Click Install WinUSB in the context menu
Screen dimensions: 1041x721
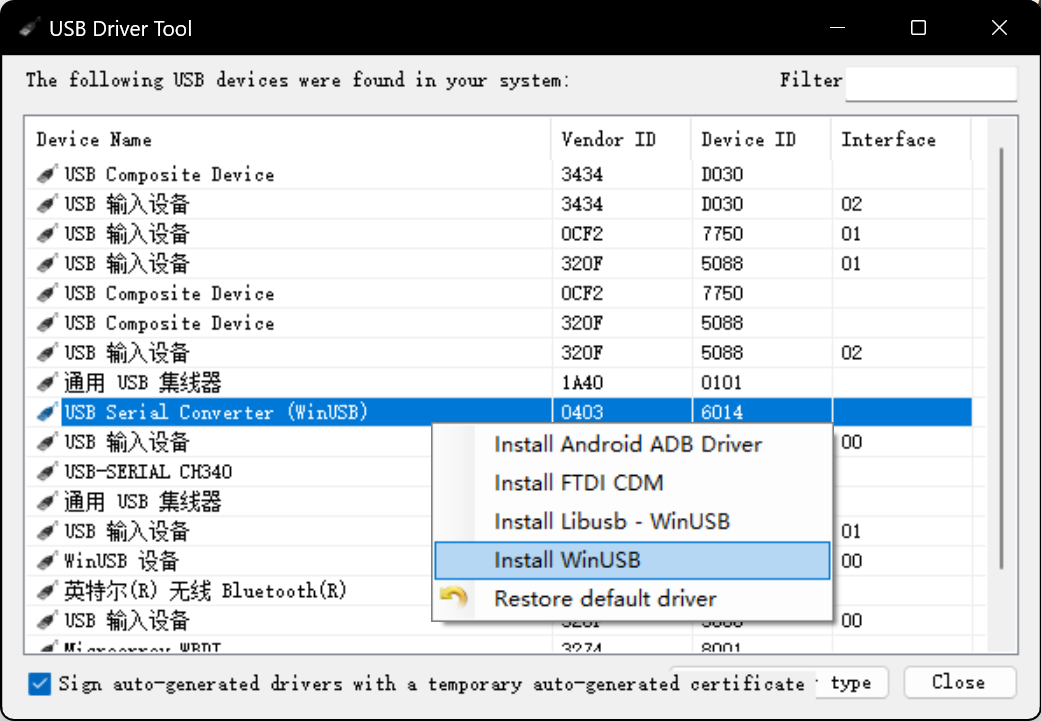click(x=567, y=561)
